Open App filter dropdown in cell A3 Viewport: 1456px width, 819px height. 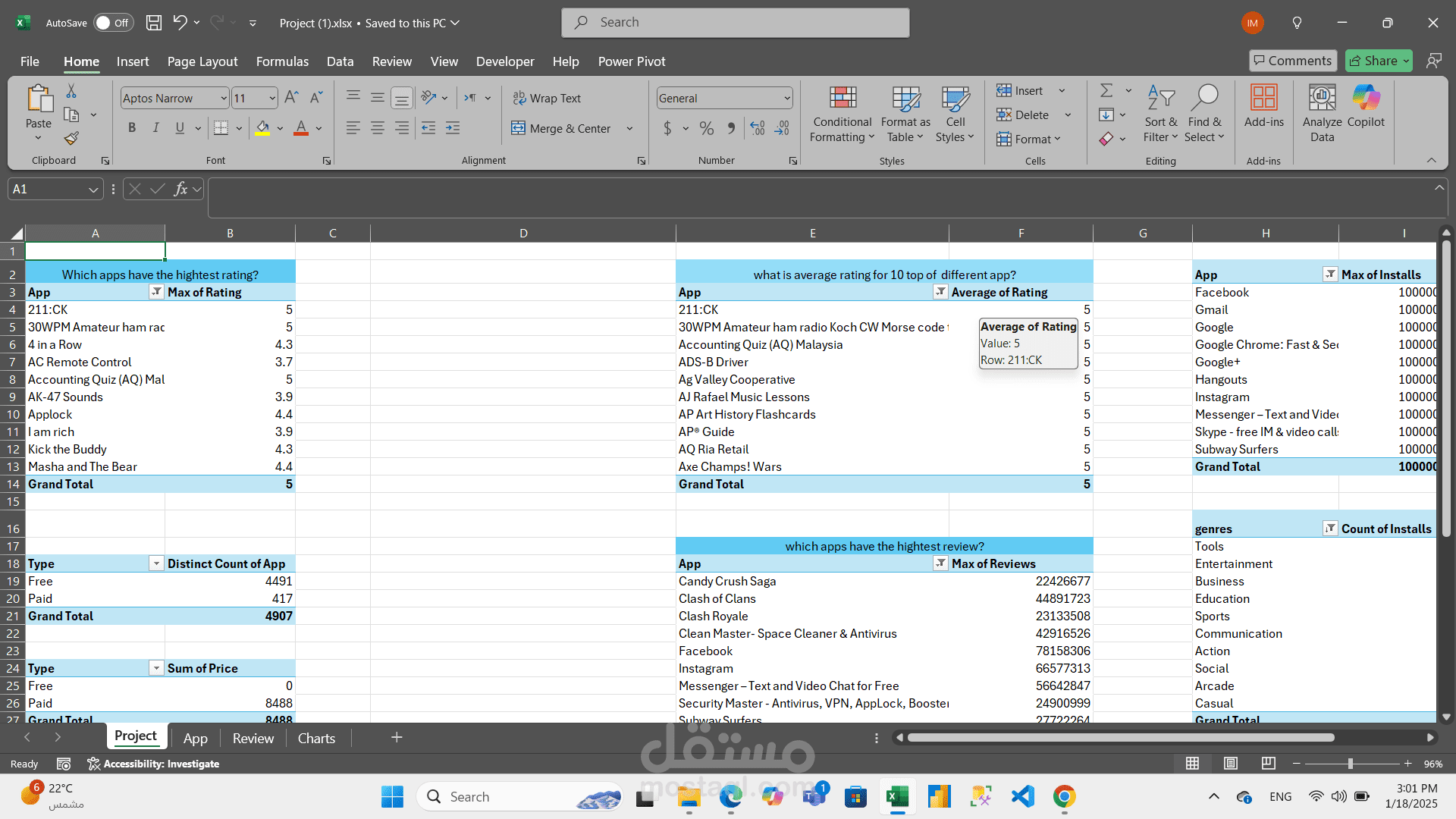pyautogui.click(x=156, y=292)
